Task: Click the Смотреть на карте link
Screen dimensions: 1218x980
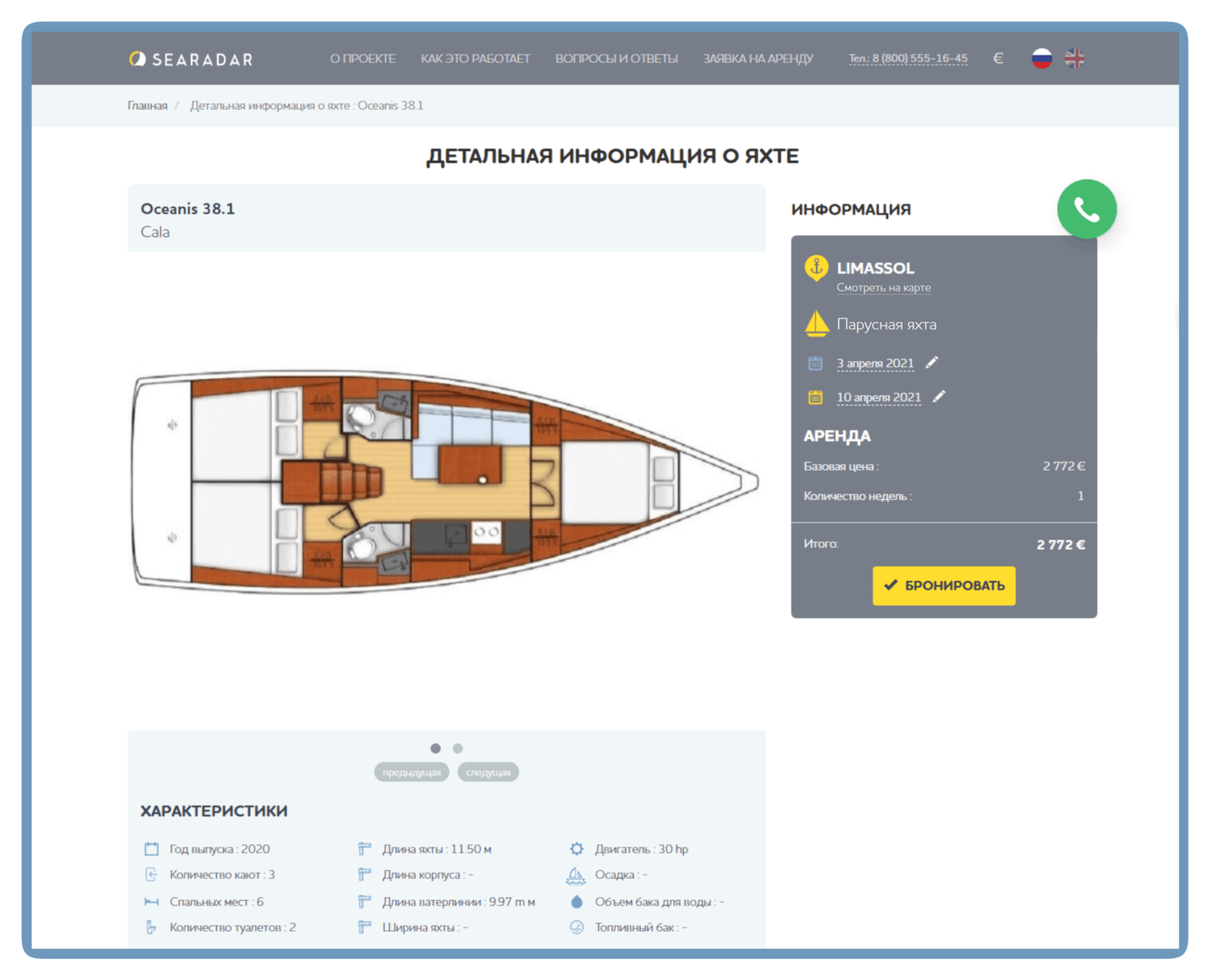Action: (884, 288)
